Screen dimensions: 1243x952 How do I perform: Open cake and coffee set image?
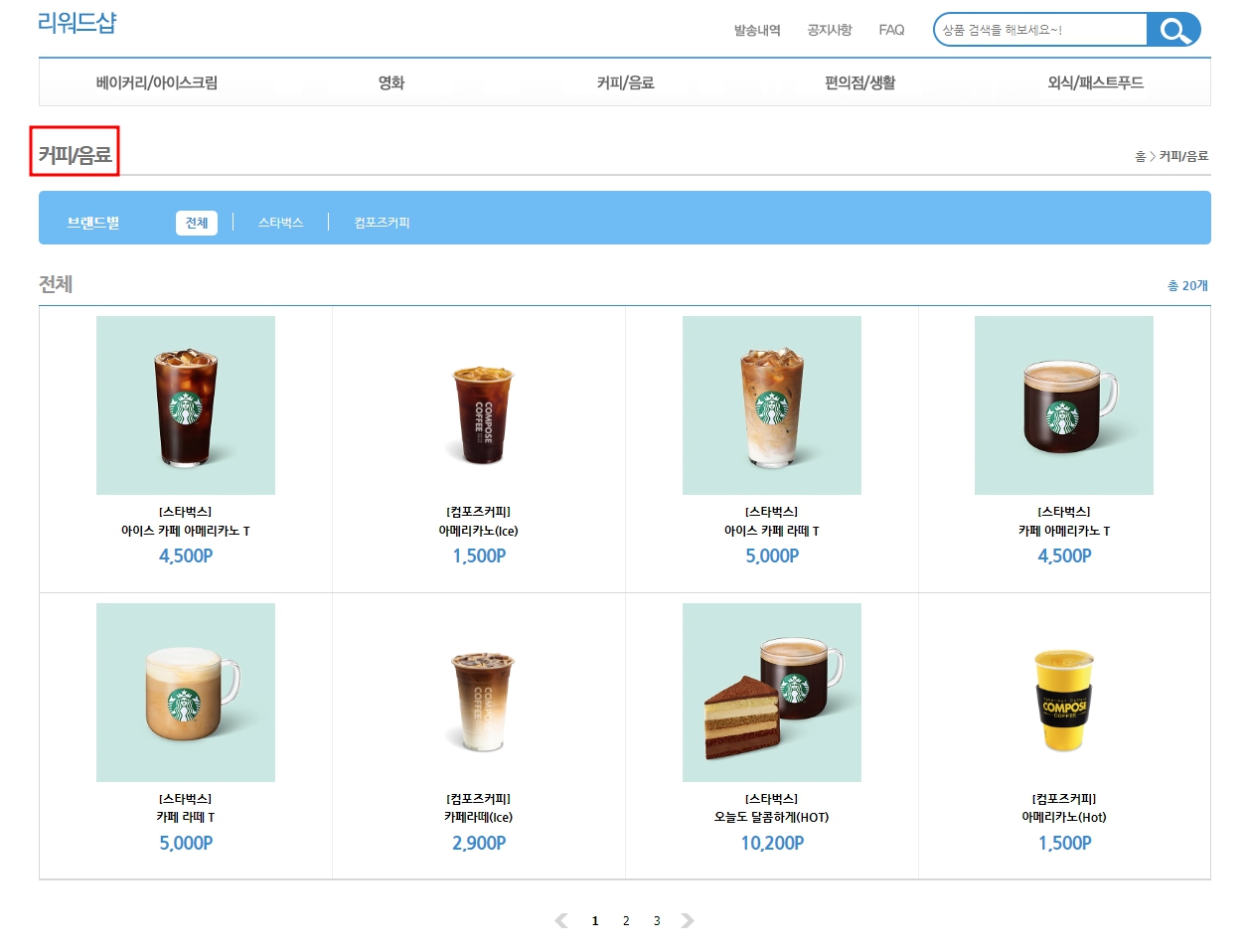pos(772,693)
